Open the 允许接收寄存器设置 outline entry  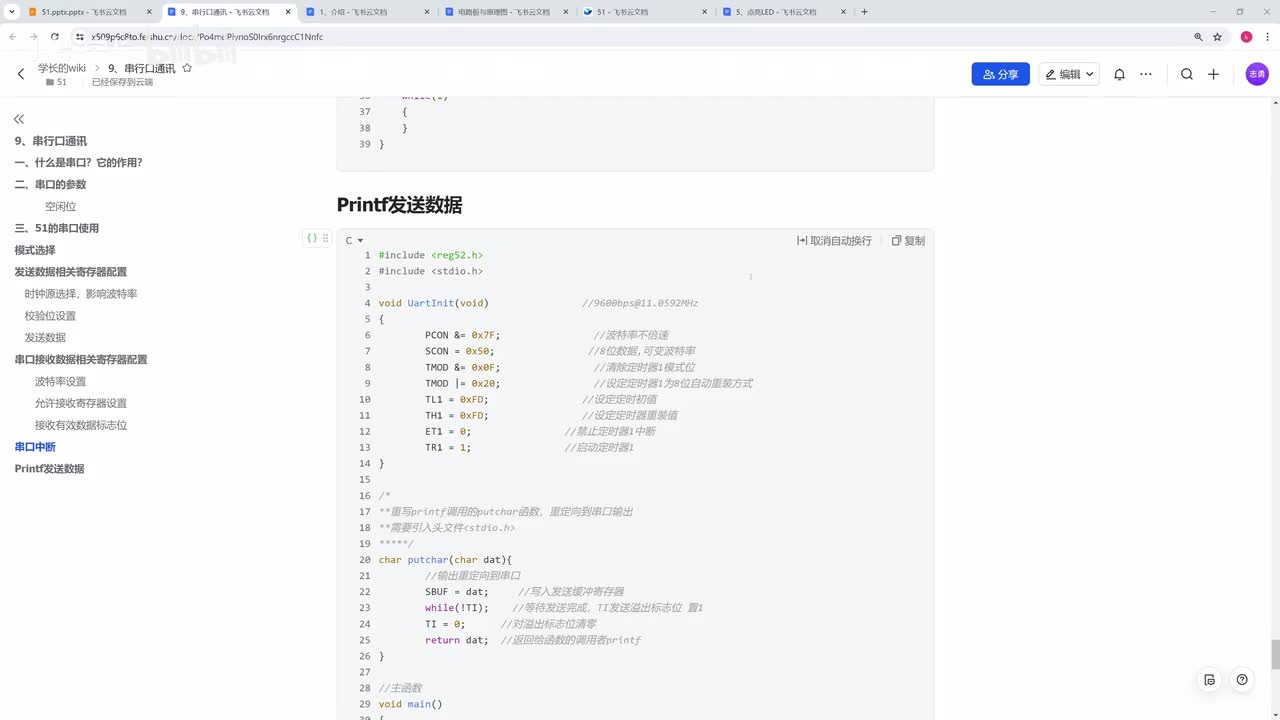click(x=81, y=403)
